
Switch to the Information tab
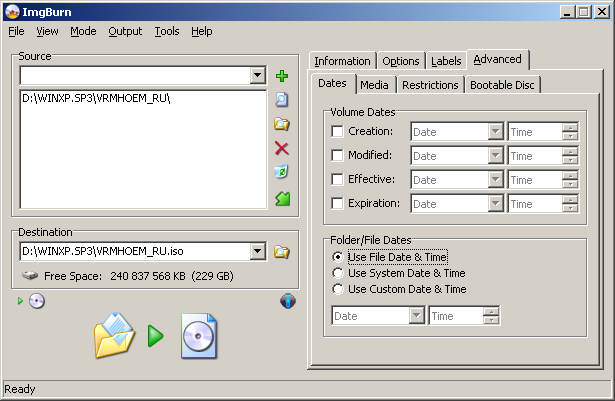tap(342, 61)
